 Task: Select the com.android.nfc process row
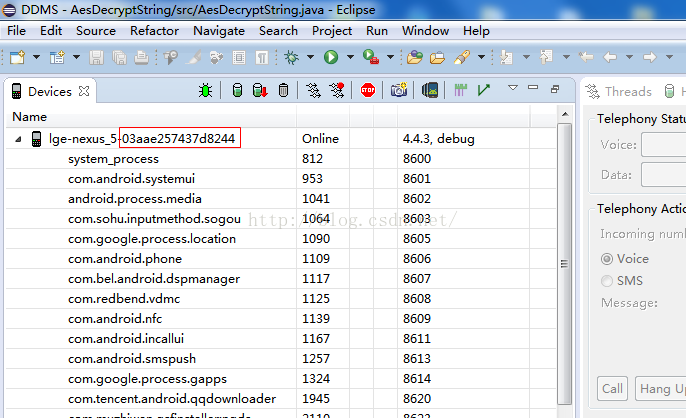pyautogui.click(x=281, y=319)
